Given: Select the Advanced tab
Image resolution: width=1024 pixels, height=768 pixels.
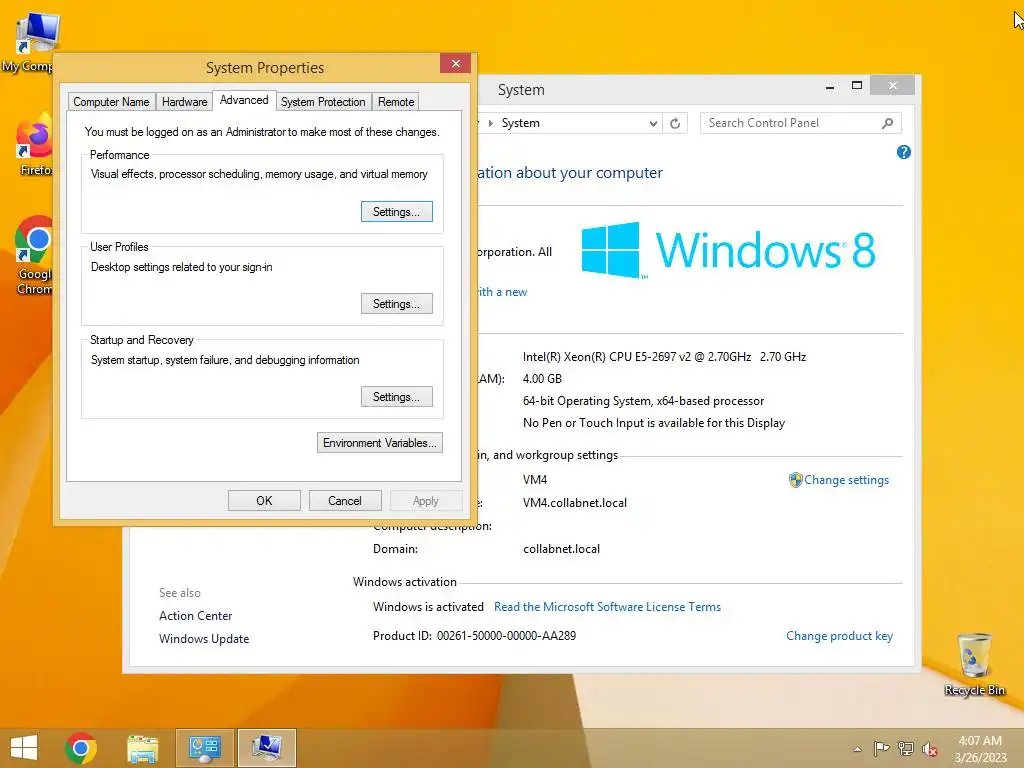Looking at the screenshot, I should [244, 100].
